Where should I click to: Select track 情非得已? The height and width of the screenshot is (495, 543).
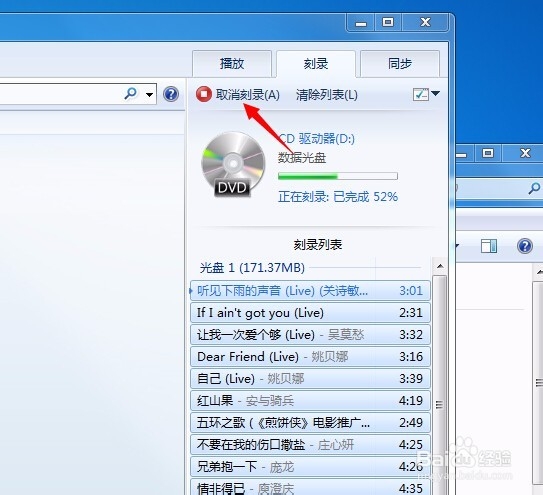pyautogui.click(x=310, y=487)
